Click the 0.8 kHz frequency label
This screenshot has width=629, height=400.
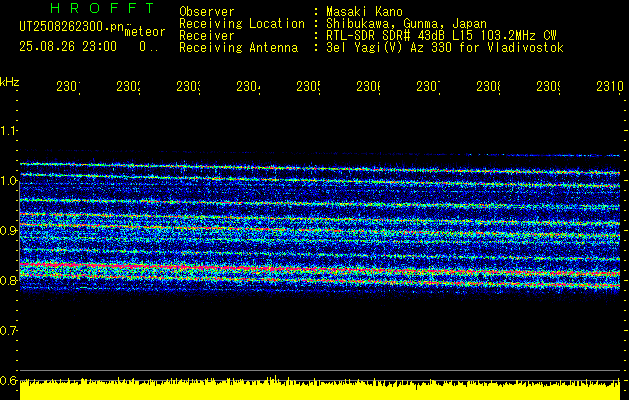[x=9, y=280]
